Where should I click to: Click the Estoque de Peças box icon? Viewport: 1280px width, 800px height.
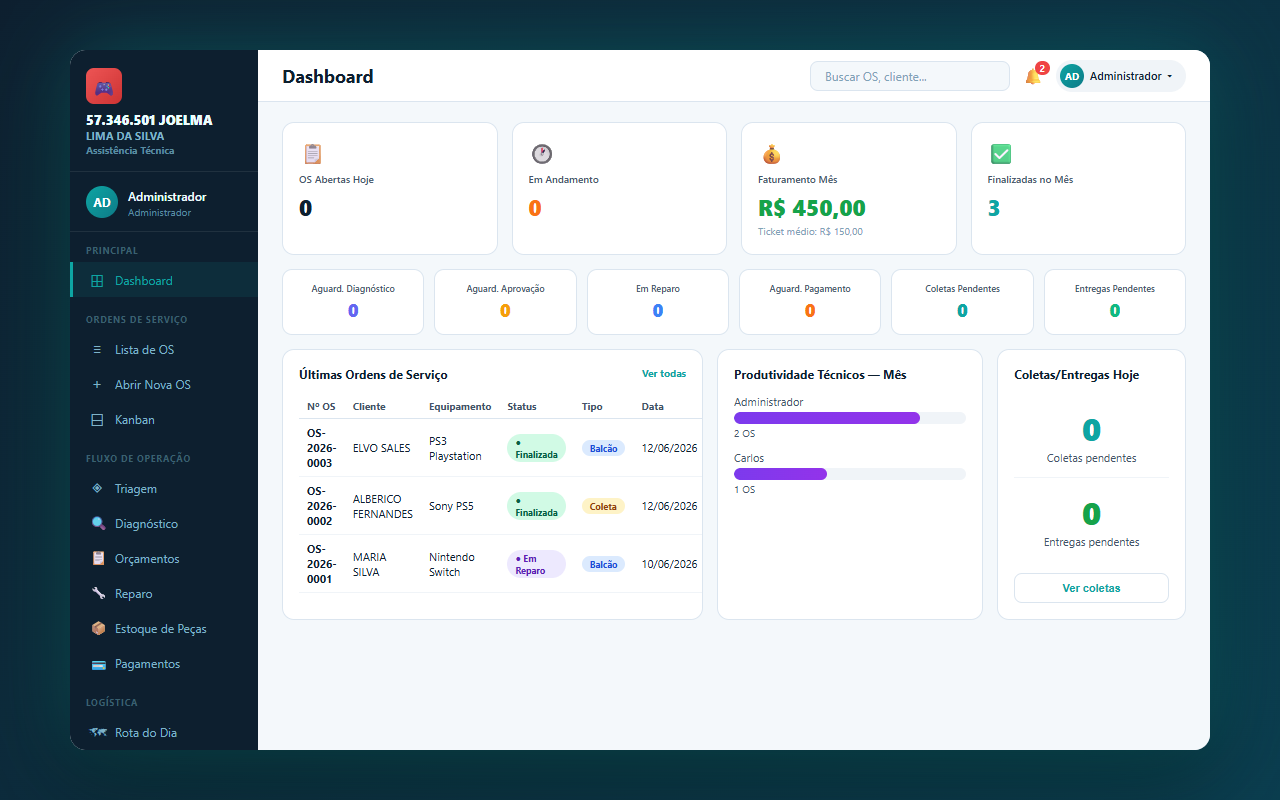(98, 629)
